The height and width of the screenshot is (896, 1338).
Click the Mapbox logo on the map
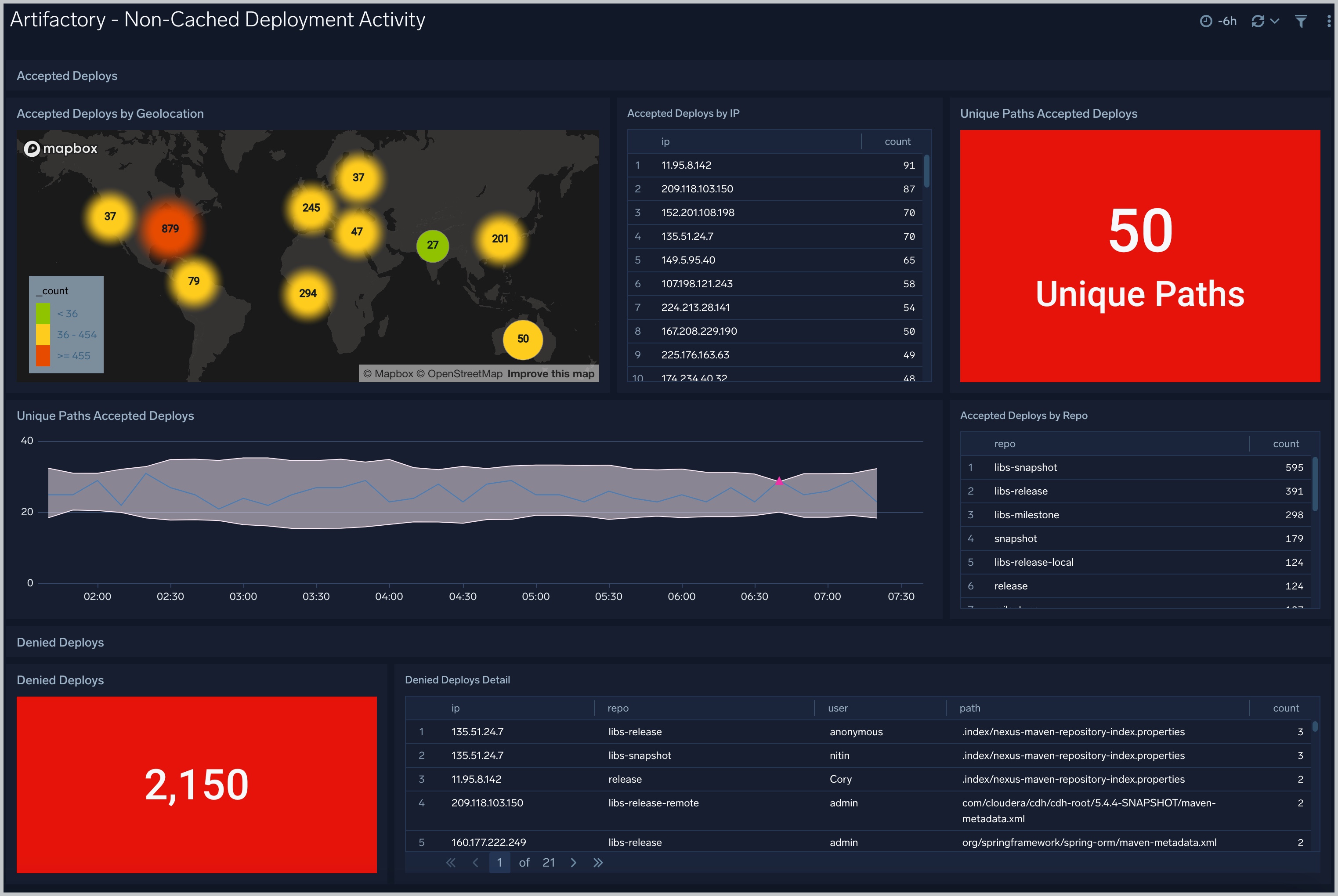click(61, 148)
